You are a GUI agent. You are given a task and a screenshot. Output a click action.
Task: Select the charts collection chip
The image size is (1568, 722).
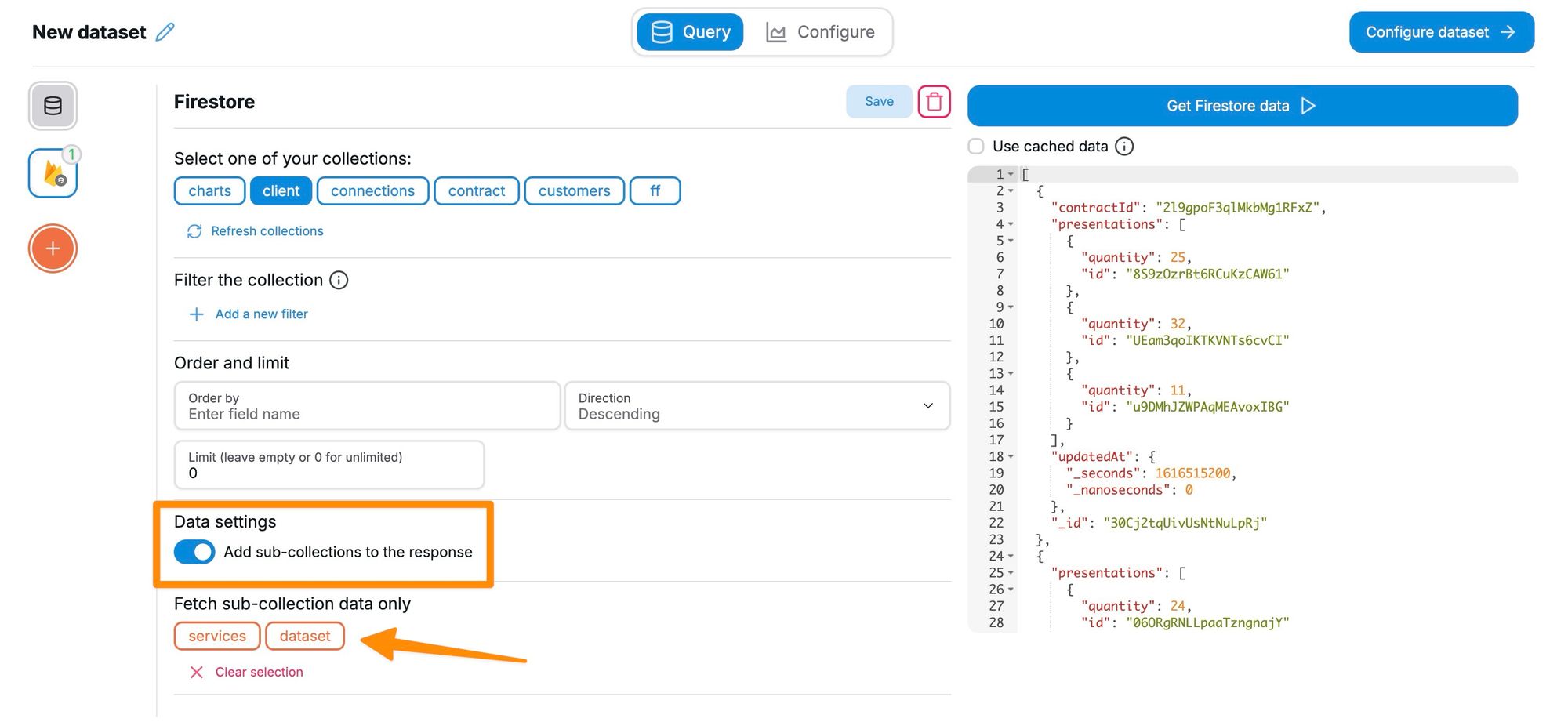209,191
